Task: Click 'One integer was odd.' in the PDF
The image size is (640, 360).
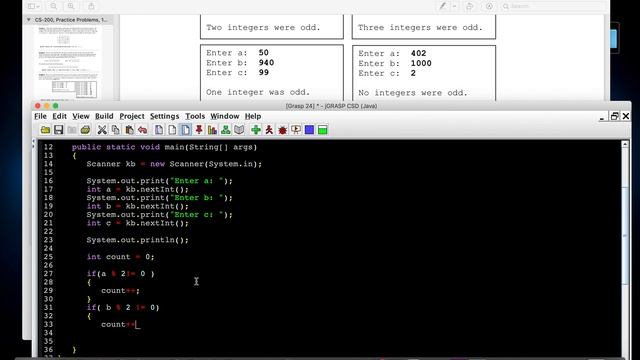Action: pyautogui.click(x=258, y=92)
